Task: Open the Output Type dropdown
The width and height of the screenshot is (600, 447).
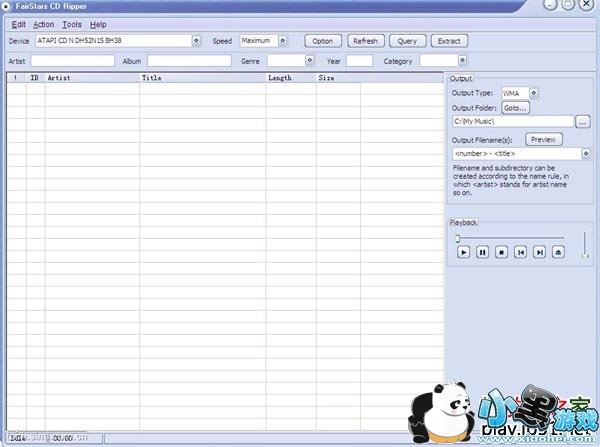Action: 533,93
